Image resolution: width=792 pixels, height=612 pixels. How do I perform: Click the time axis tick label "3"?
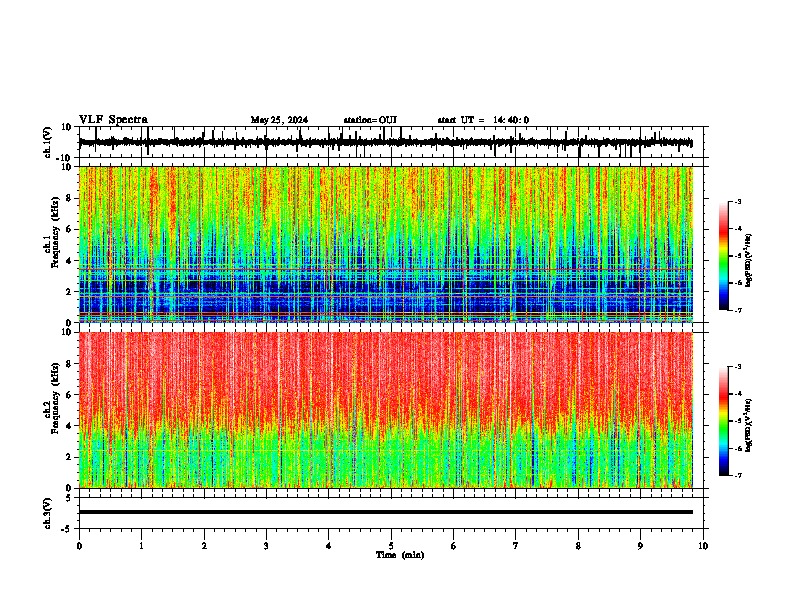pyautogui.click(x=266, y=546)
